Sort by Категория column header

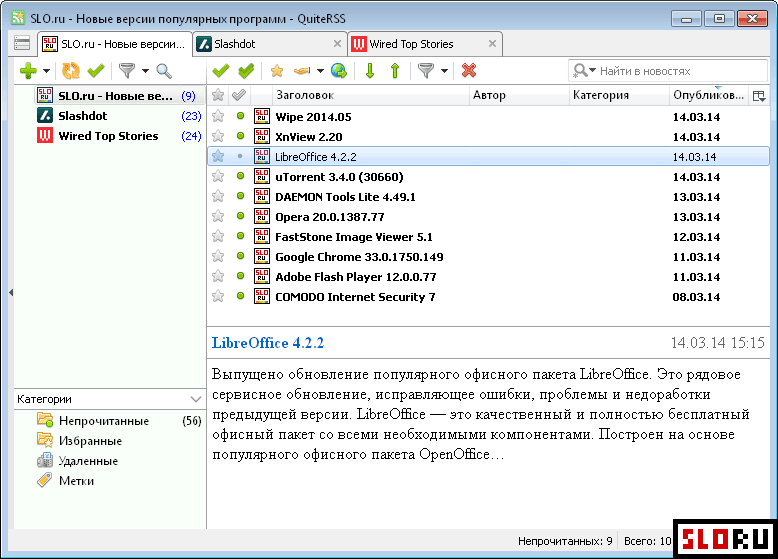[x=619, y=95]
